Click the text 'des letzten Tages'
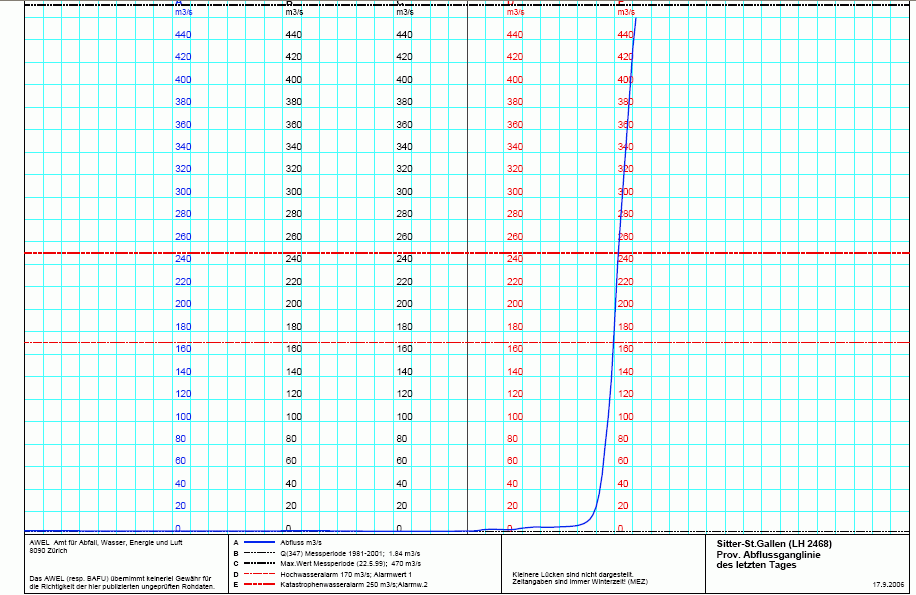Image resolution: width=916 pixels, height=595 pixels. pos(756,565)
